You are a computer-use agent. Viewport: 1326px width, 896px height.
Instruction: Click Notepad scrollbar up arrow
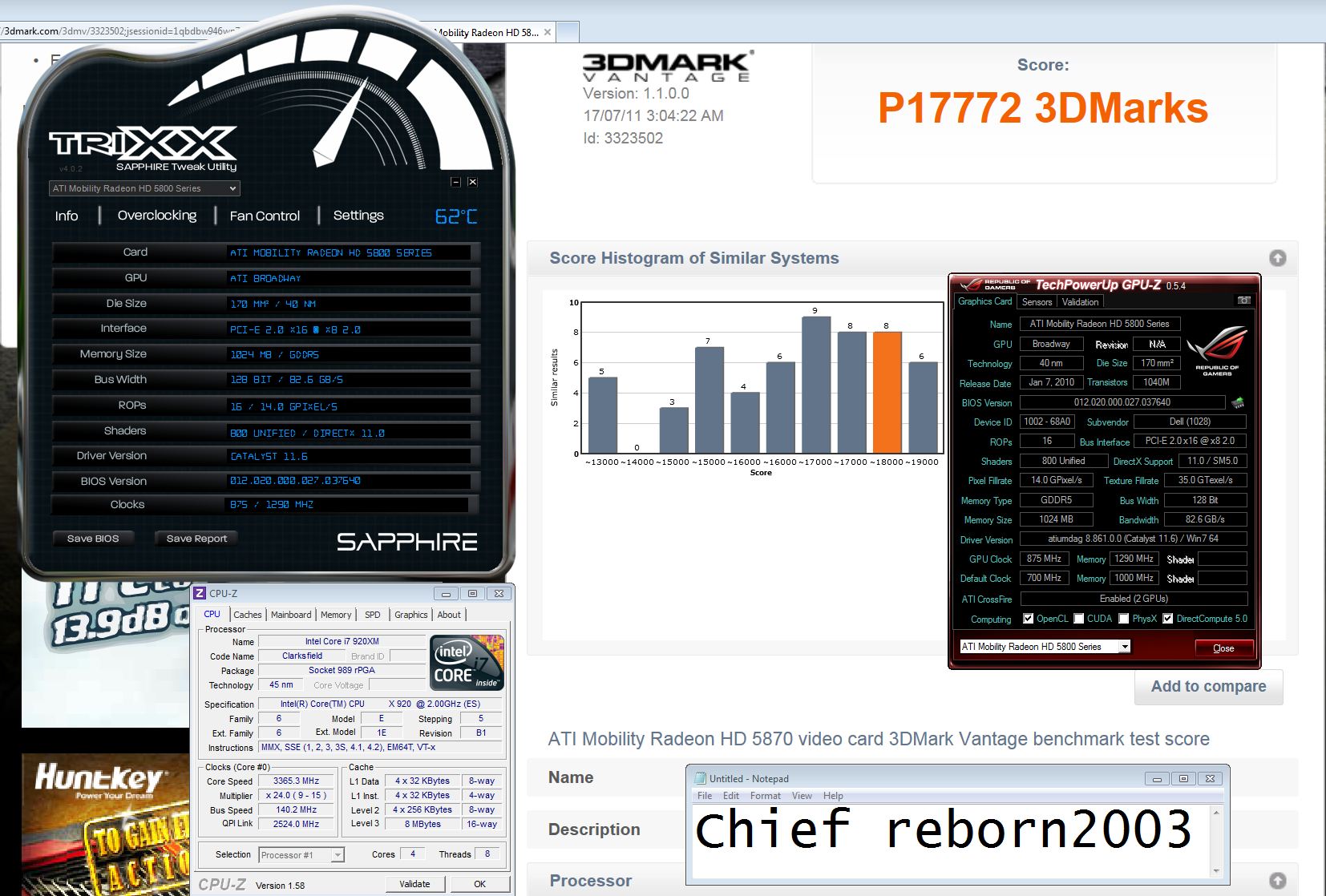click(1216, 813)
